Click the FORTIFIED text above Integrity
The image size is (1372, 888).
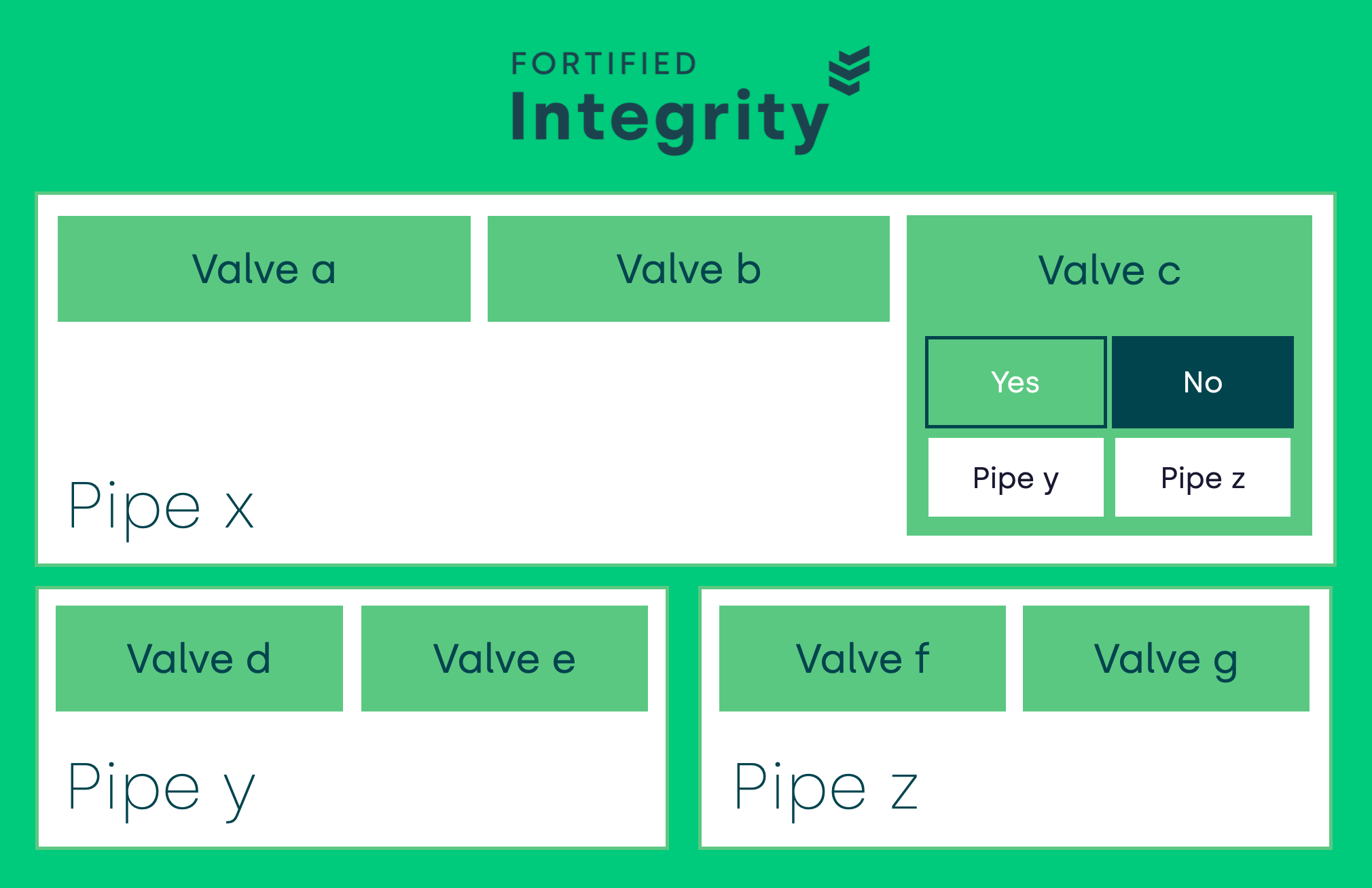tap(604, 64)
